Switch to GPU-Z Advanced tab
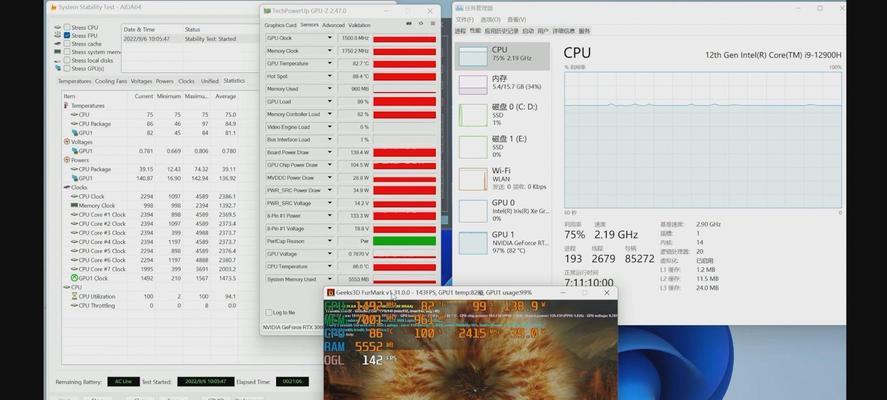This screenshot has width=887, height=400. (333, 25)
